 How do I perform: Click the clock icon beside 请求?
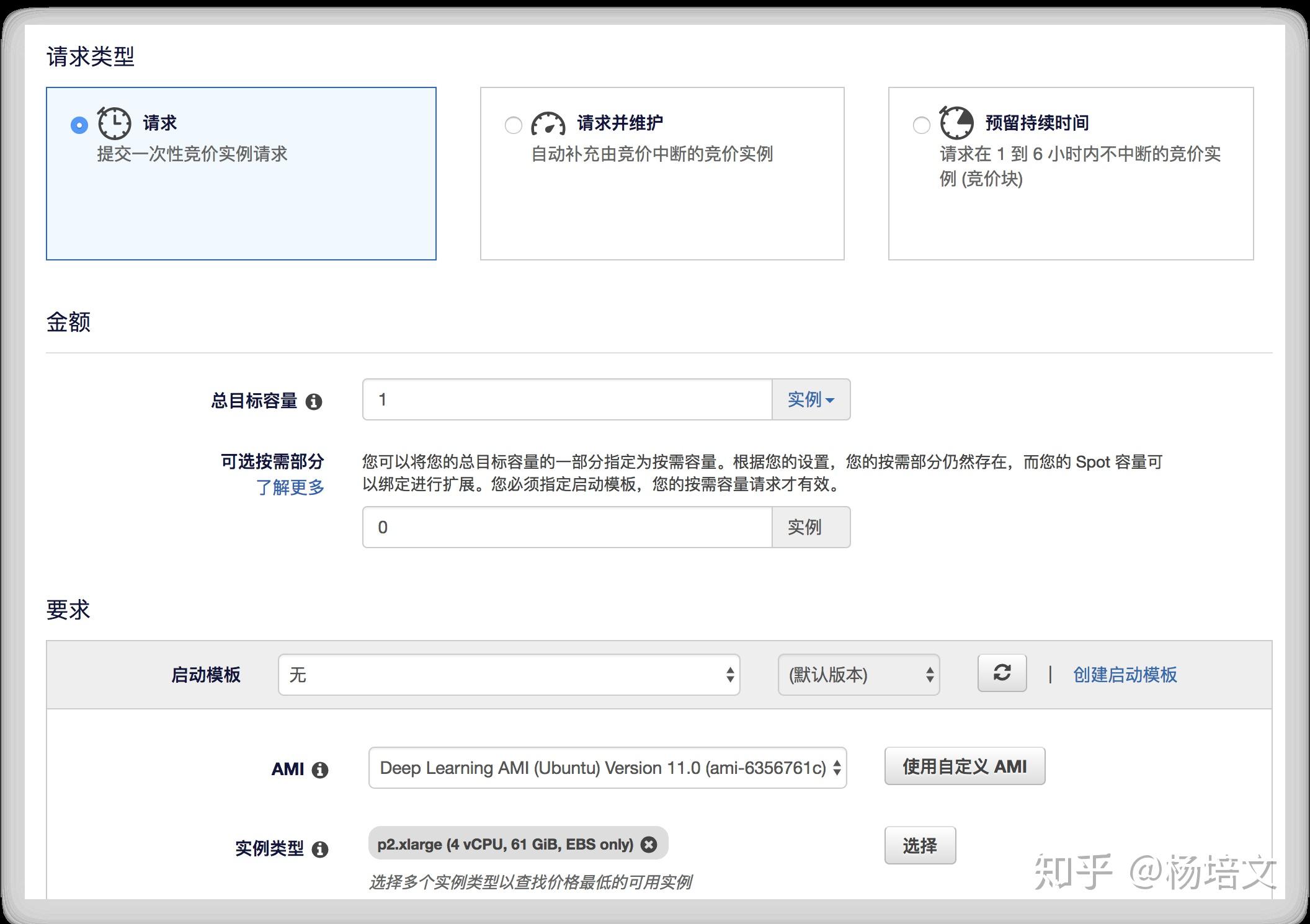click(114, 123)
